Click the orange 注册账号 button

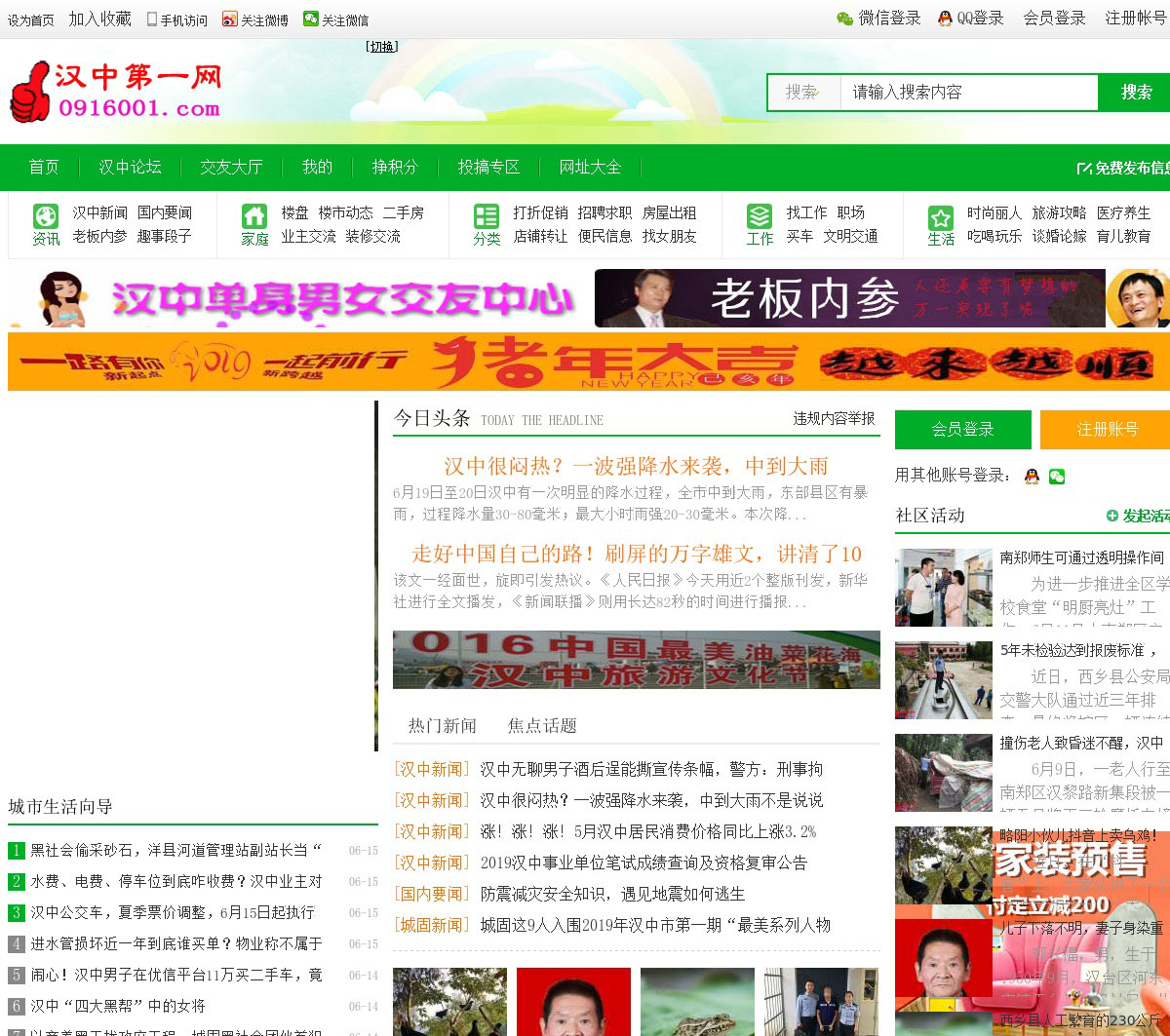coord(1107,429)
